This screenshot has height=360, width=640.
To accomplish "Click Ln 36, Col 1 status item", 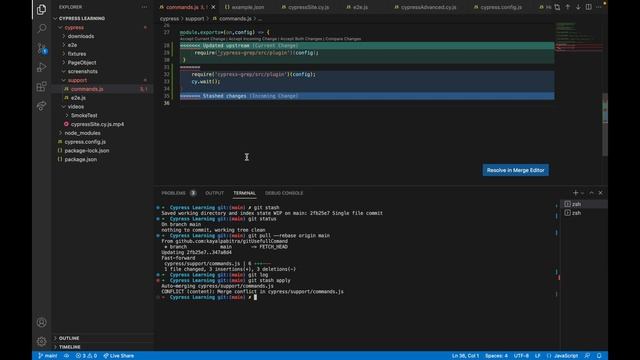I will click(x=465, y=356).
